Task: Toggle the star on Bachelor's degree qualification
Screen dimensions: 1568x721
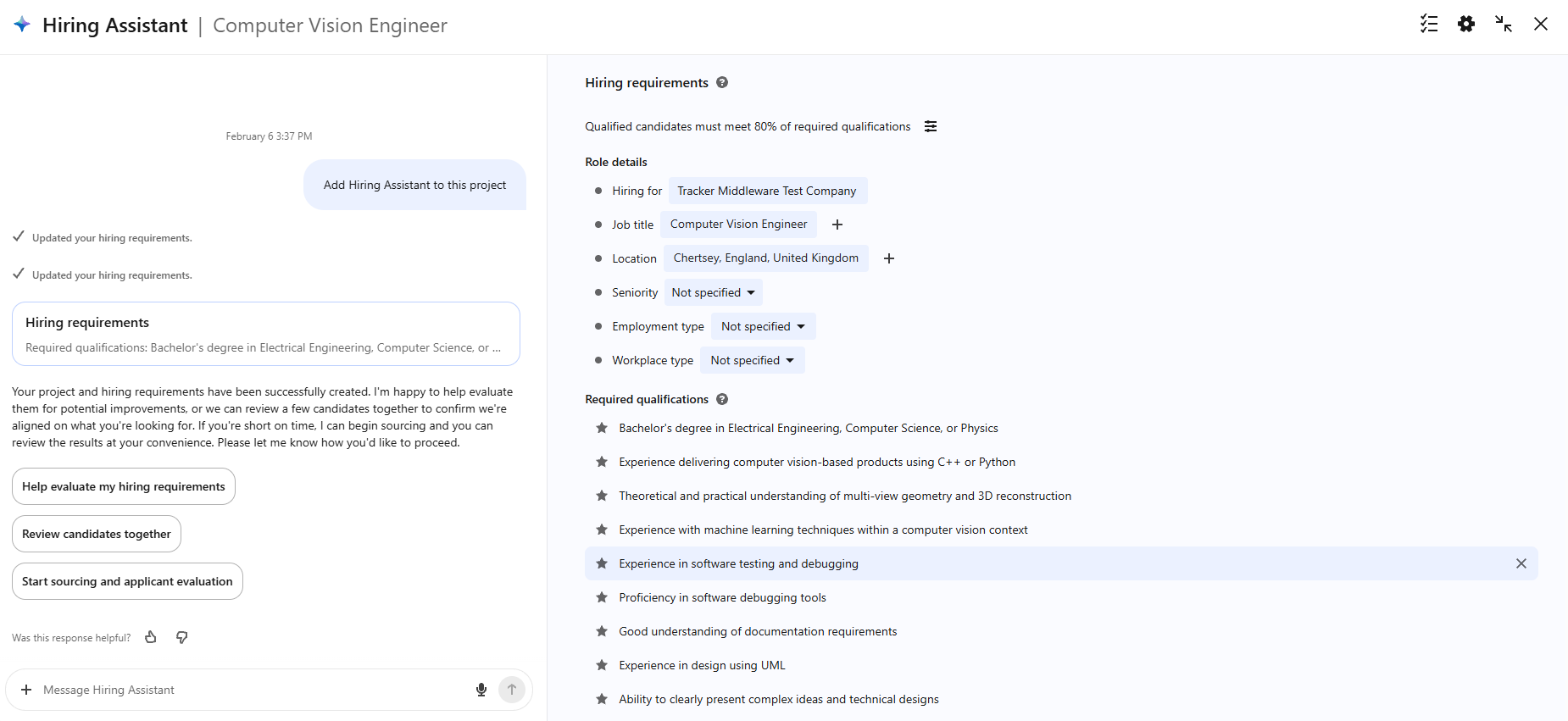Action: tap(602, 428)
